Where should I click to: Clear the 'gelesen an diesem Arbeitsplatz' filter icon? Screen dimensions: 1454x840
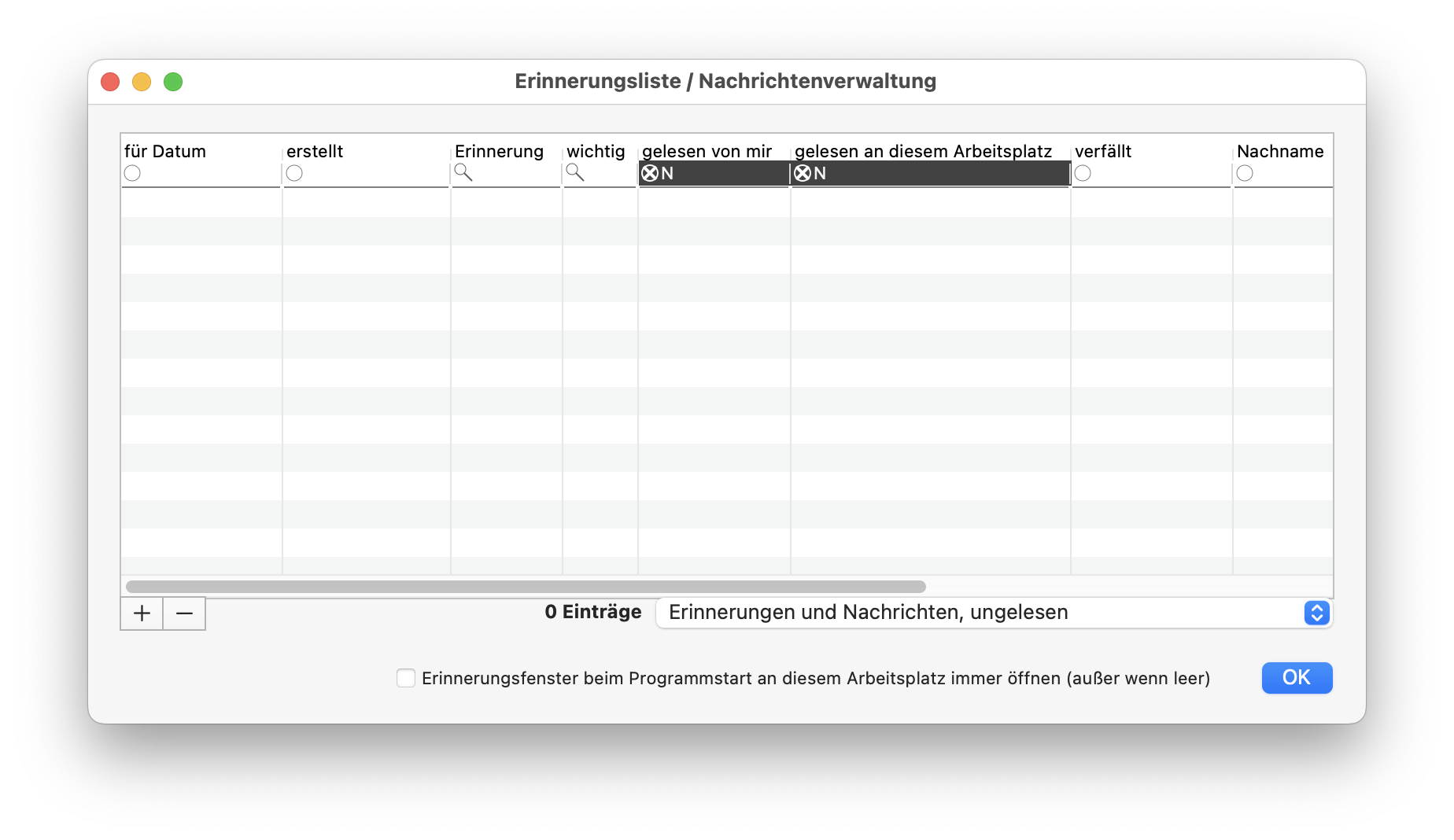pos(803,173)
